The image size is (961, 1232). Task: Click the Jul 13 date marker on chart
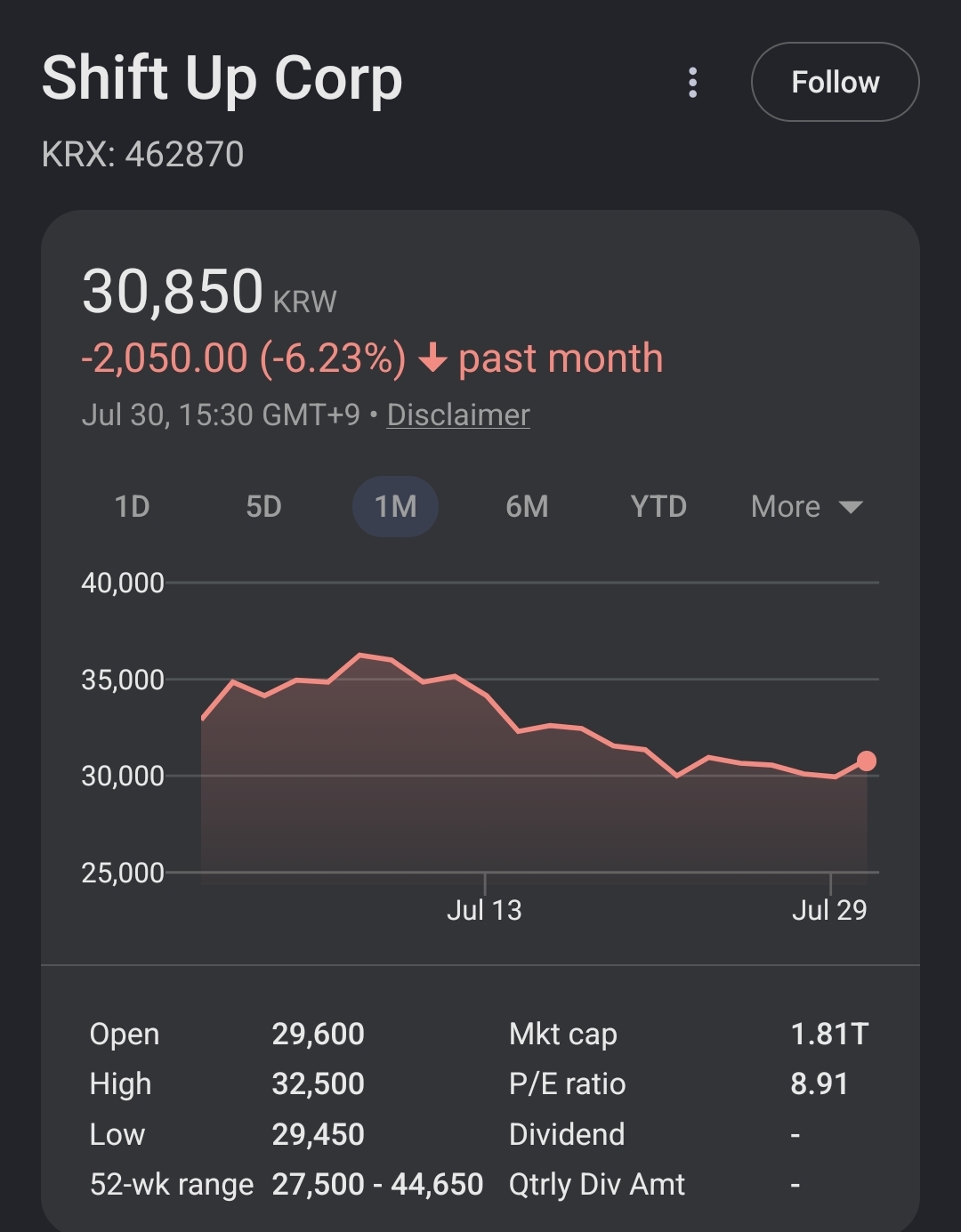484,909
